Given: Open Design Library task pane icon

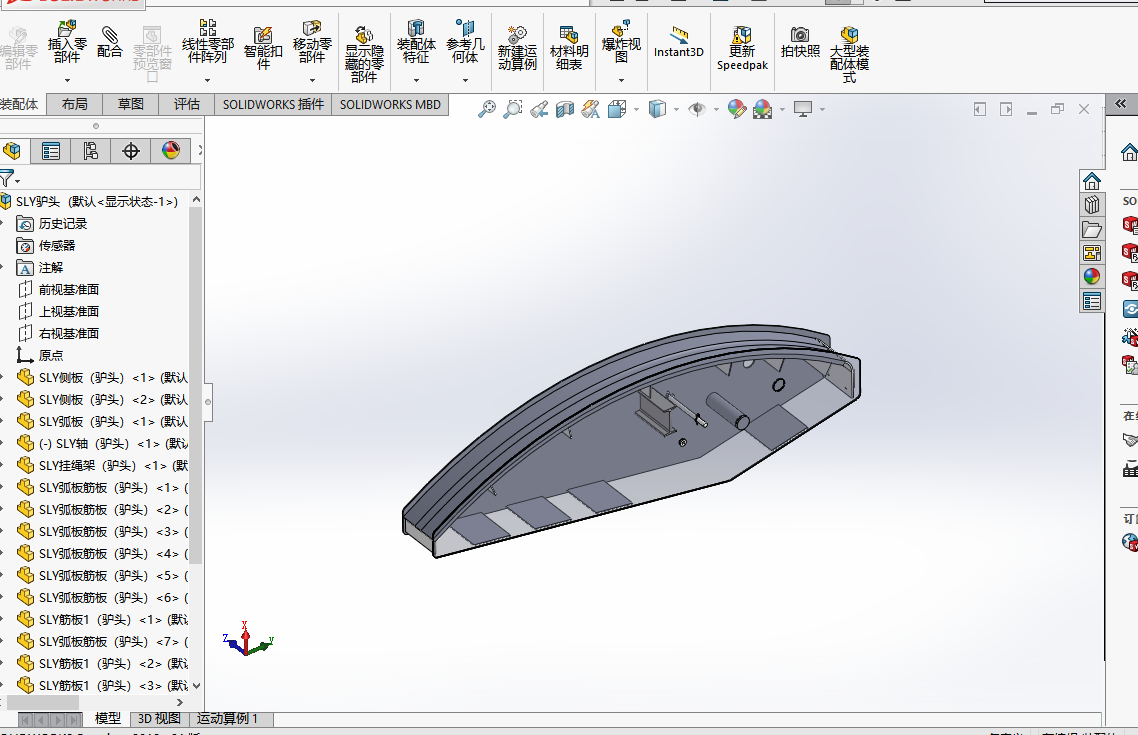Looking at the screenshot, I should coord(1092,205).
